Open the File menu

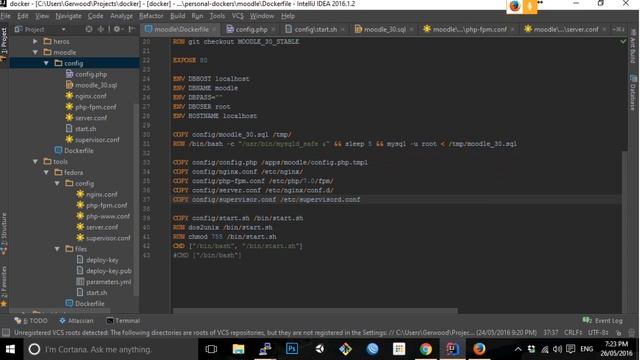(6, 16)
